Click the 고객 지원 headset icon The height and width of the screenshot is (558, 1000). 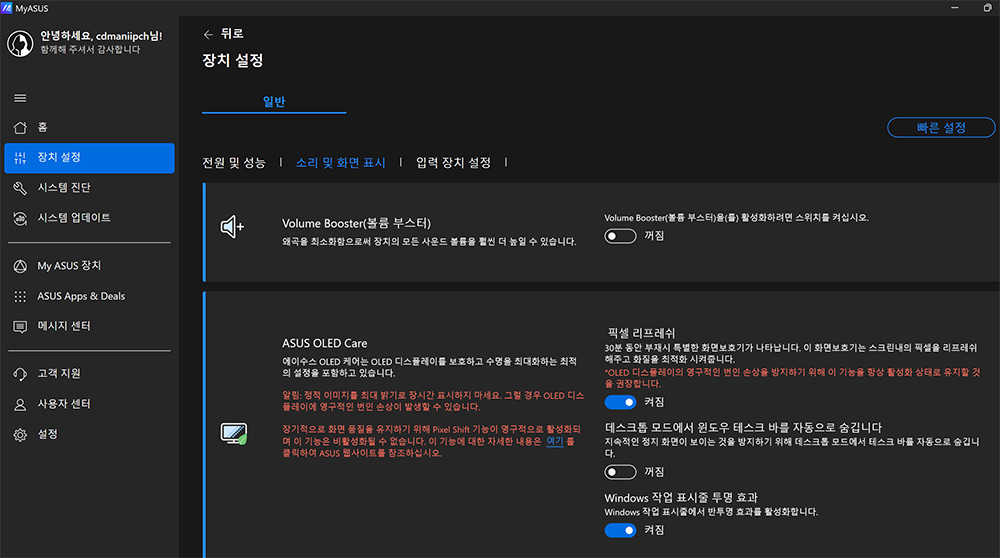[20, 374]
